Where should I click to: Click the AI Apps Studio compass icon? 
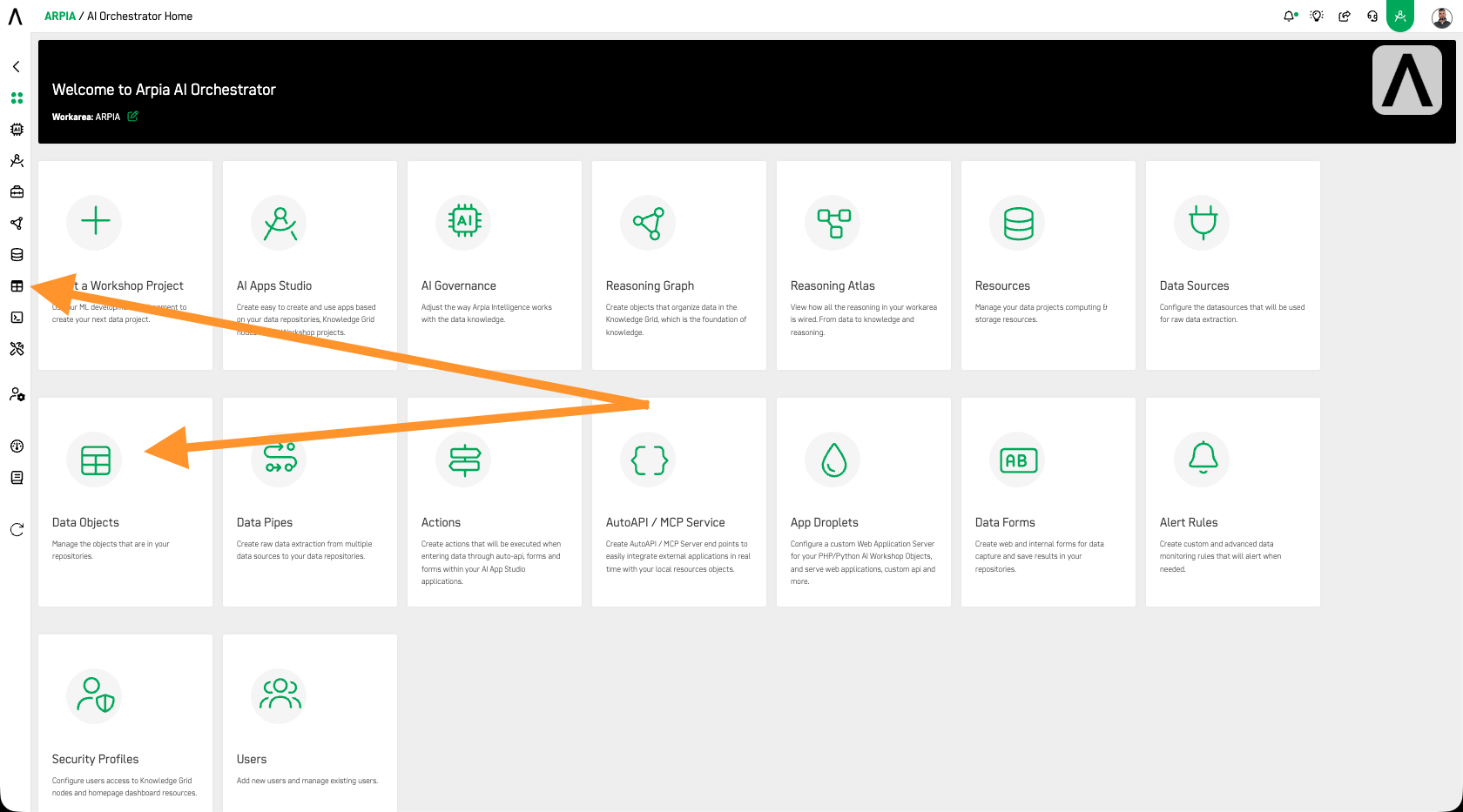(x=280, y=222)
